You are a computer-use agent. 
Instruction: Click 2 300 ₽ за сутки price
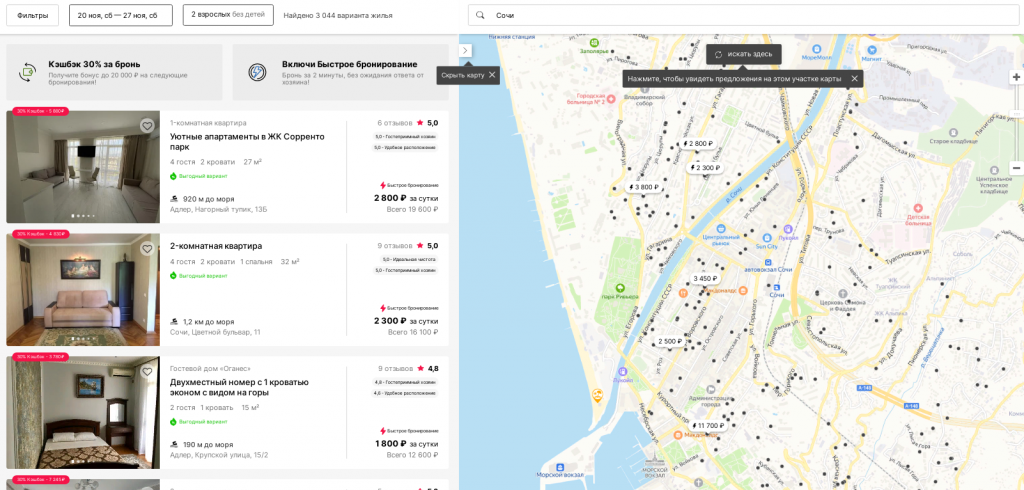406,321
